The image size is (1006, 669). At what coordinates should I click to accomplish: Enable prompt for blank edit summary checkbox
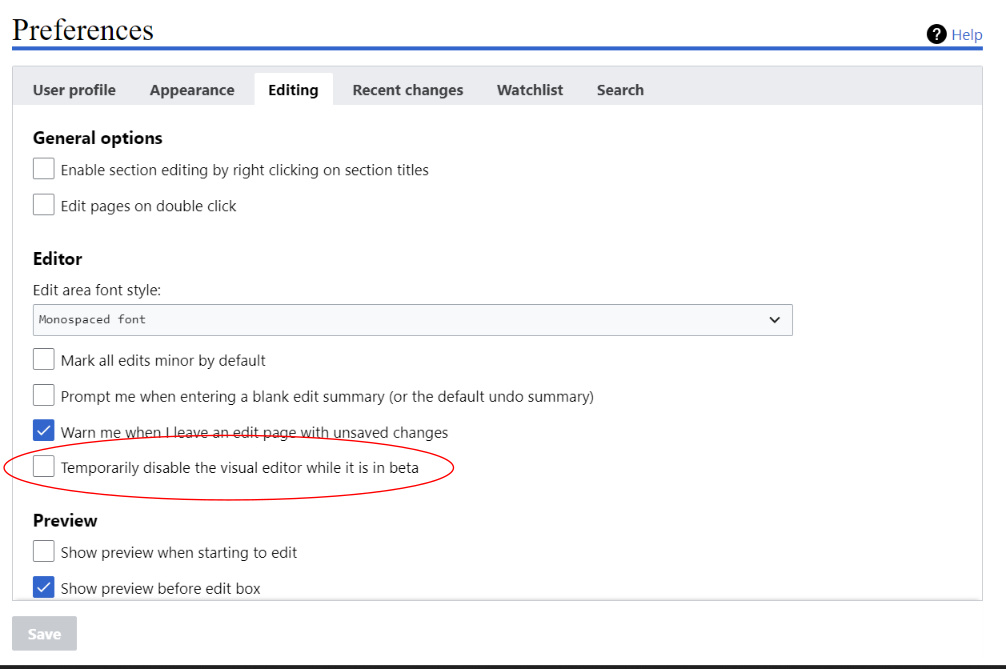(44, 395)
